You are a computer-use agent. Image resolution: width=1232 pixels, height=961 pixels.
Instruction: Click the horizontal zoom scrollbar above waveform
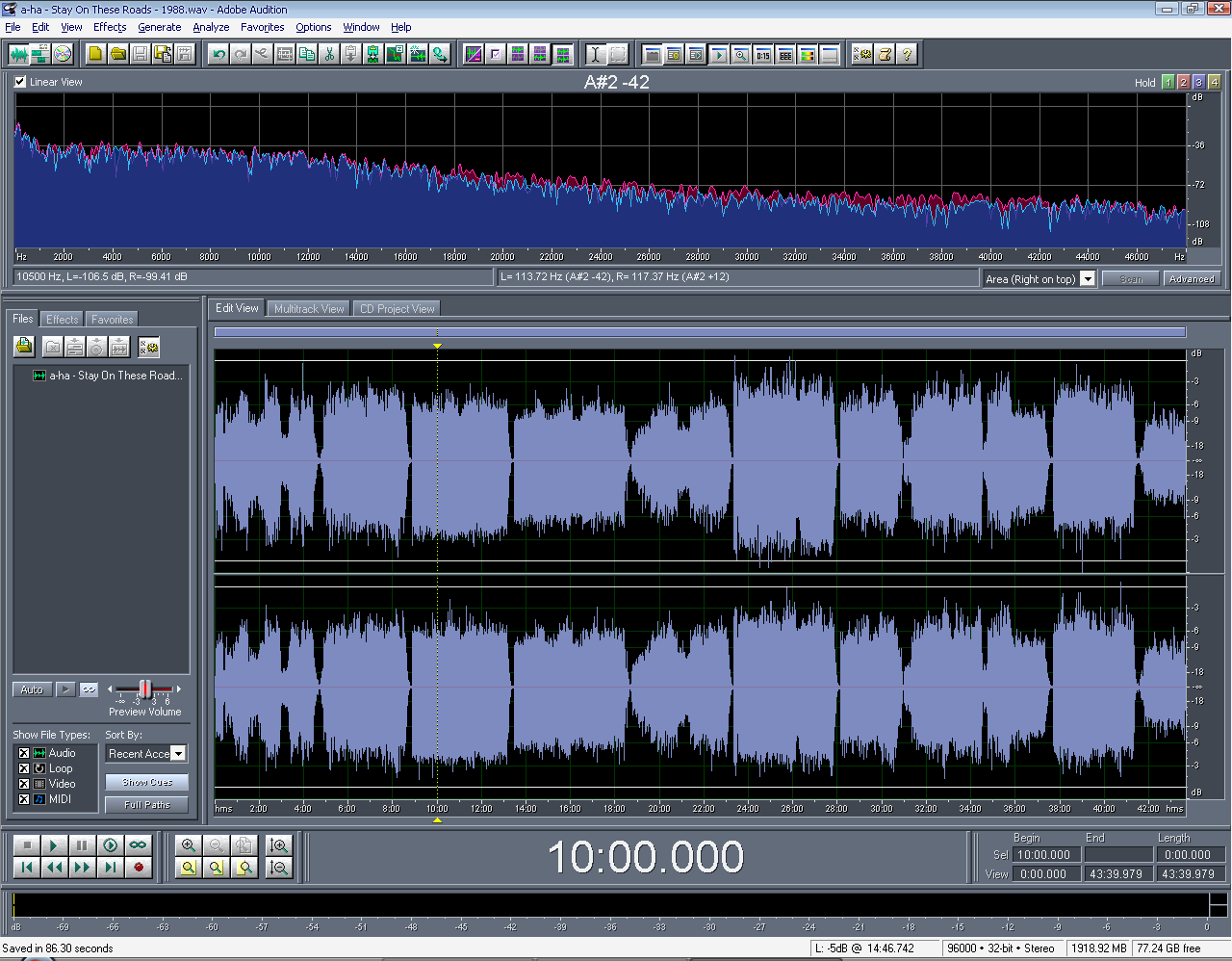700,332
